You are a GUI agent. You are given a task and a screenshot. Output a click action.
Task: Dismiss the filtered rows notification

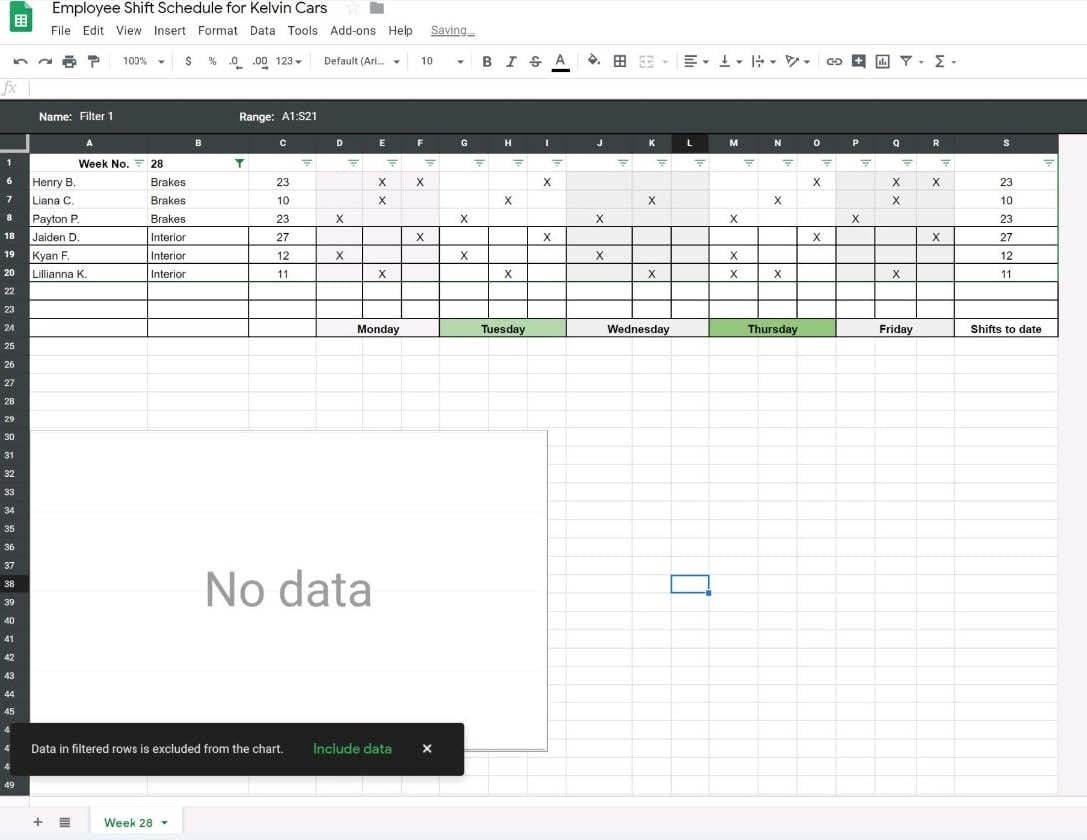pos(427,749)
